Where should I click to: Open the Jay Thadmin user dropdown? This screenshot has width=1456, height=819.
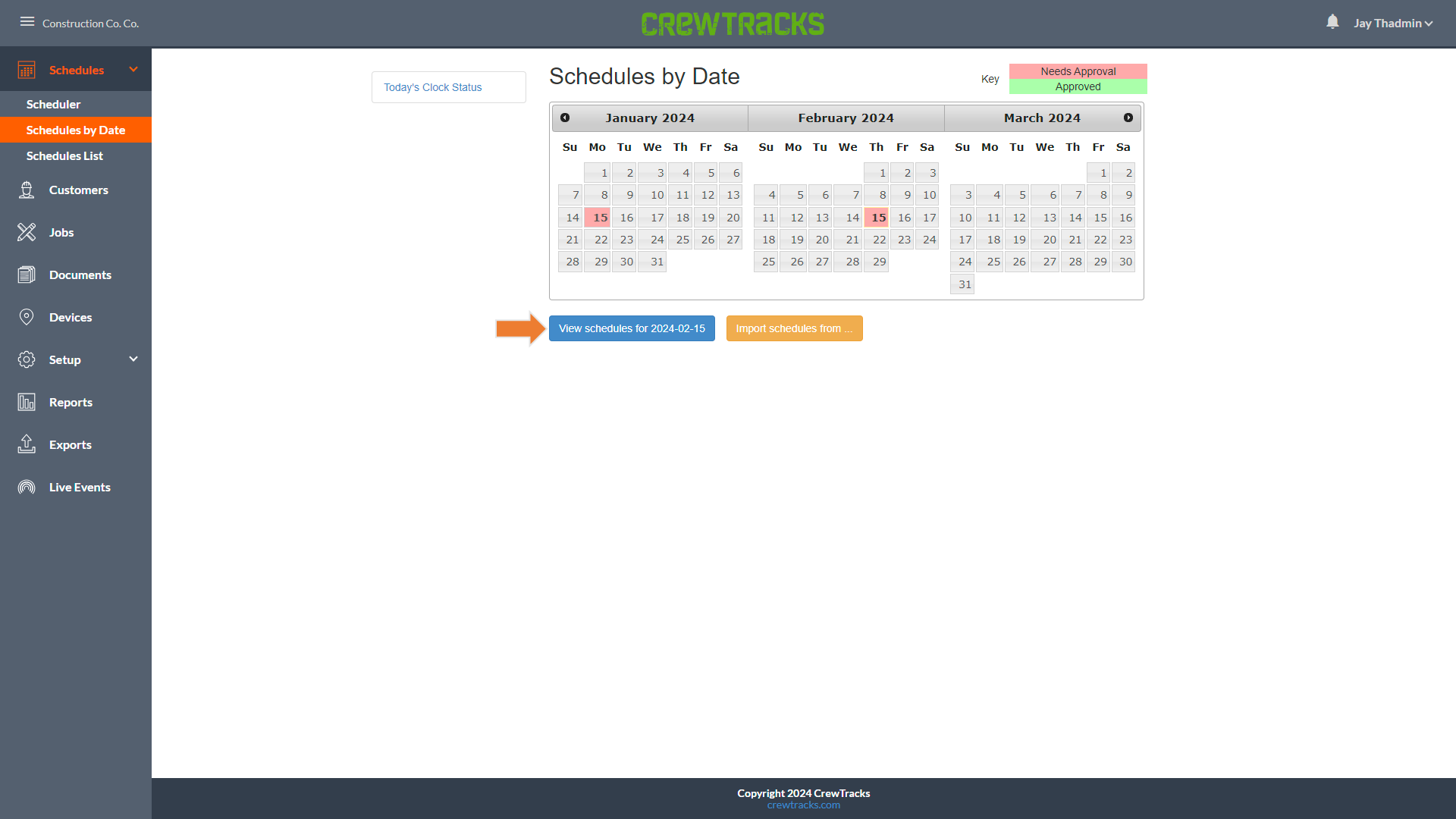pos(1392,24)
